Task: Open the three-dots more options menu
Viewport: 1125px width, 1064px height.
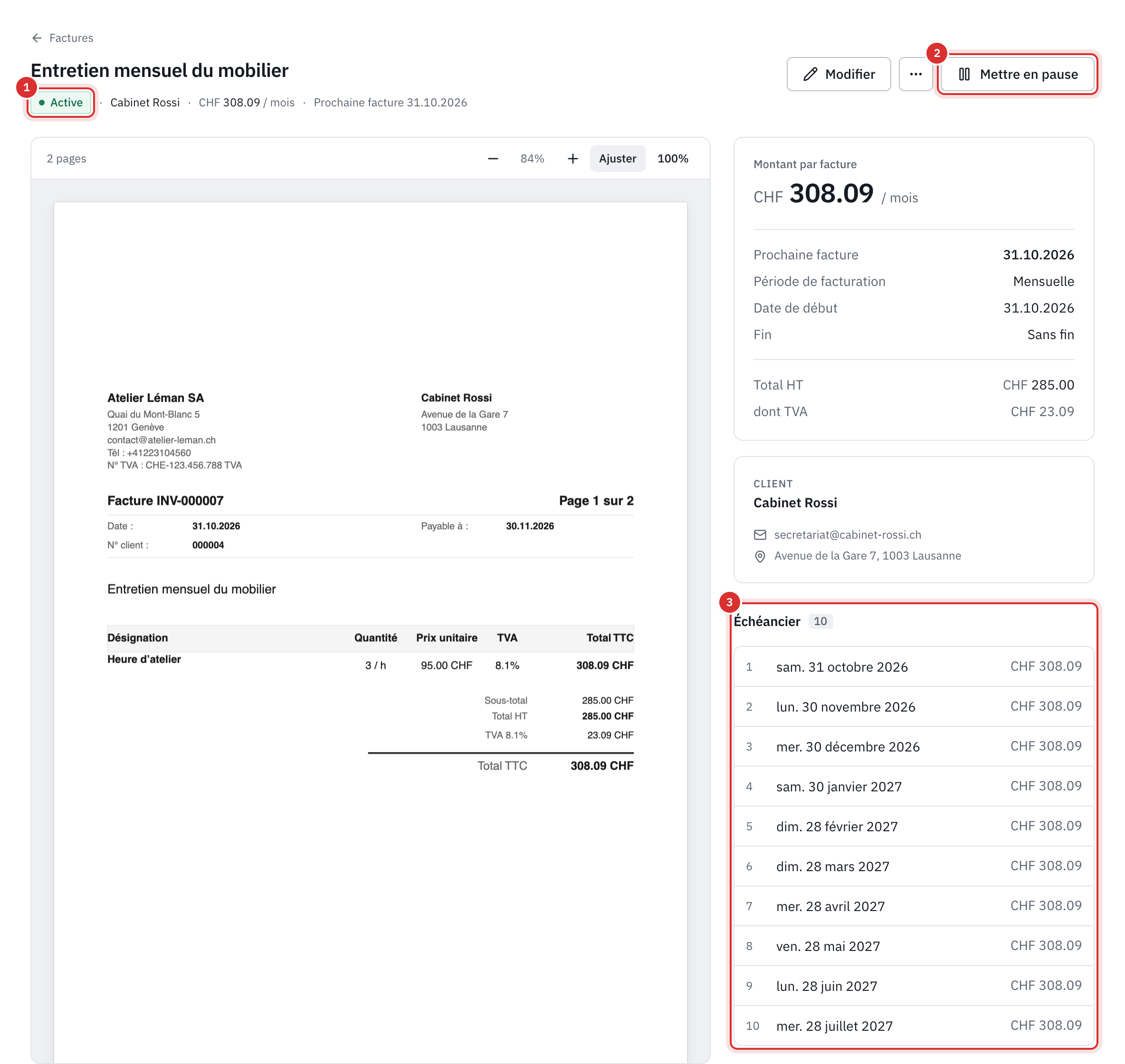Action: 915,74
